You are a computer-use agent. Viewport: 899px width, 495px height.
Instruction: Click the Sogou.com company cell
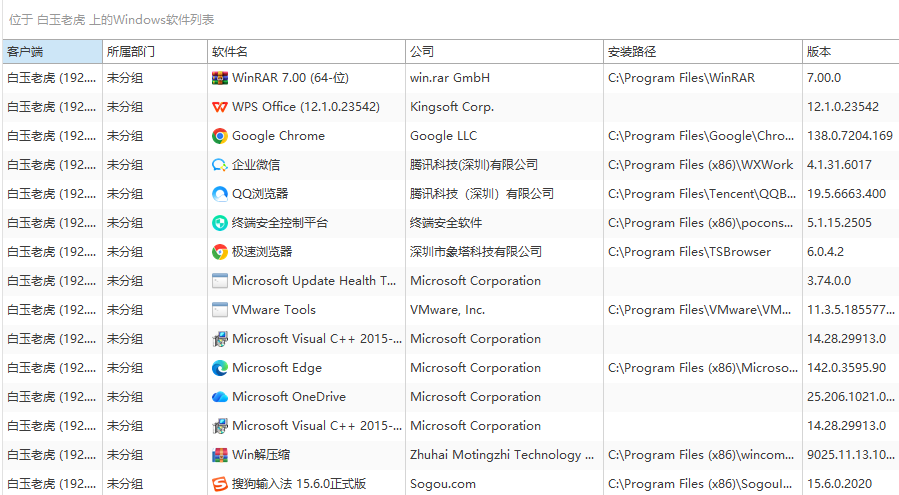pyautogui.click(x=443, y=484)
